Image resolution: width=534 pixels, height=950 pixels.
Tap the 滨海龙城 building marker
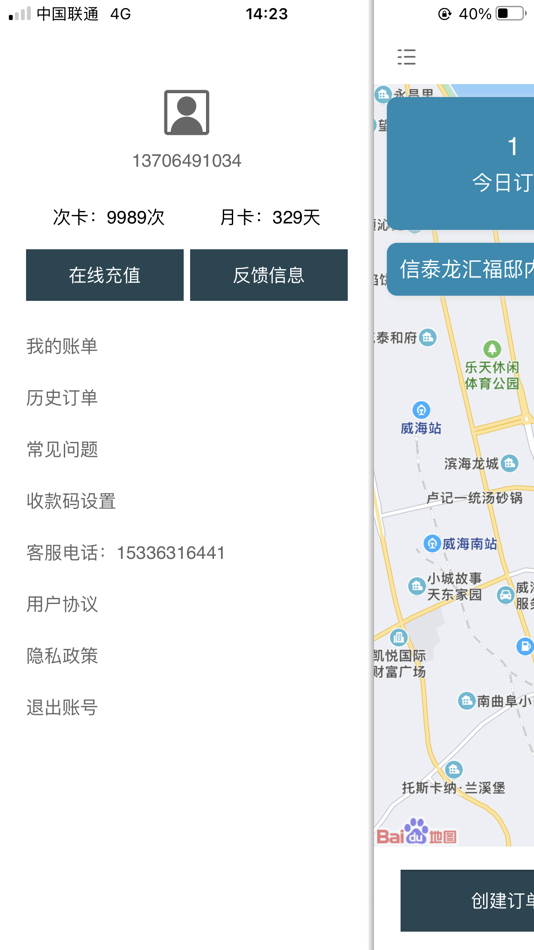click(x=510, y=463)
